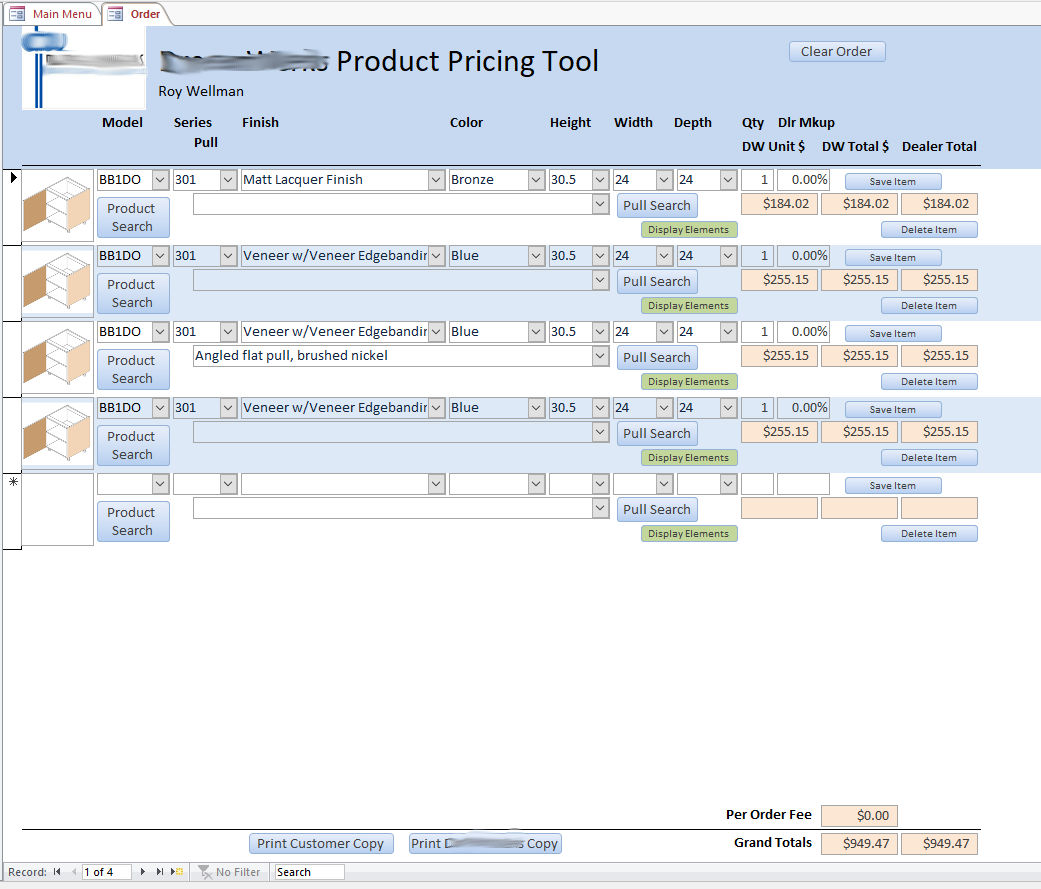Click Display Elements for the first item
Image resolution: width=1041 pixels, height=889 pixels.
pos(689,230)
